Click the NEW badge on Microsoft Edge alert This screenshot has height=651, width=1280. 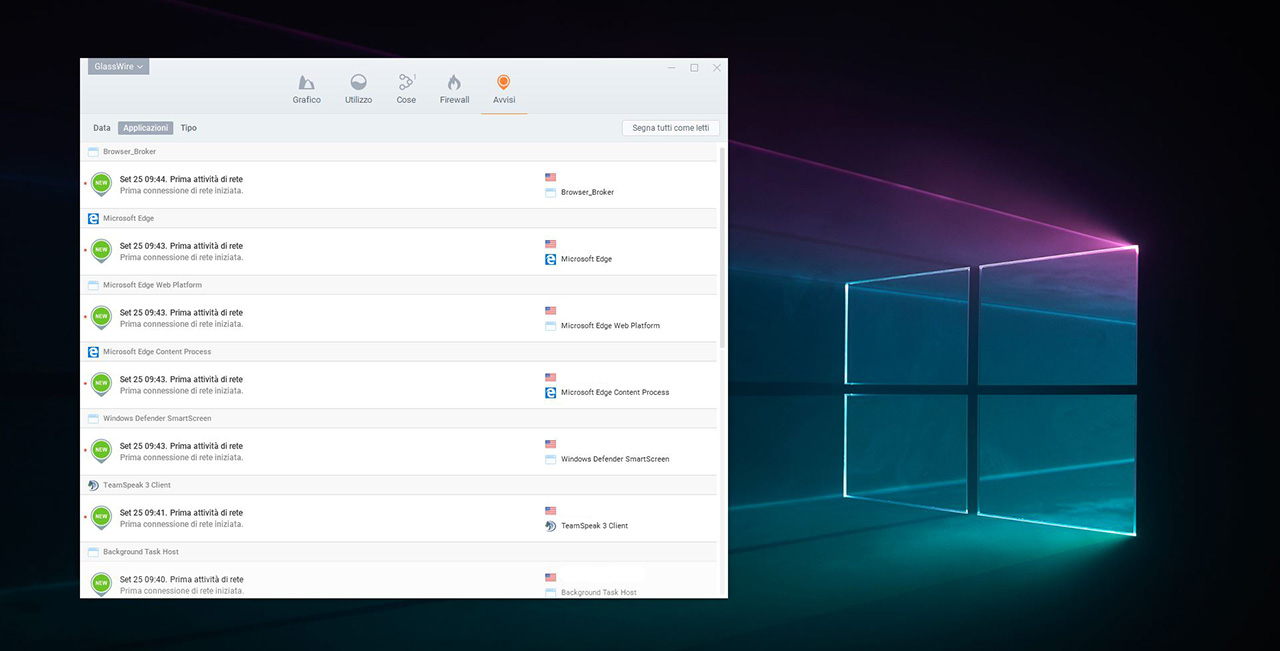point(101,251)
